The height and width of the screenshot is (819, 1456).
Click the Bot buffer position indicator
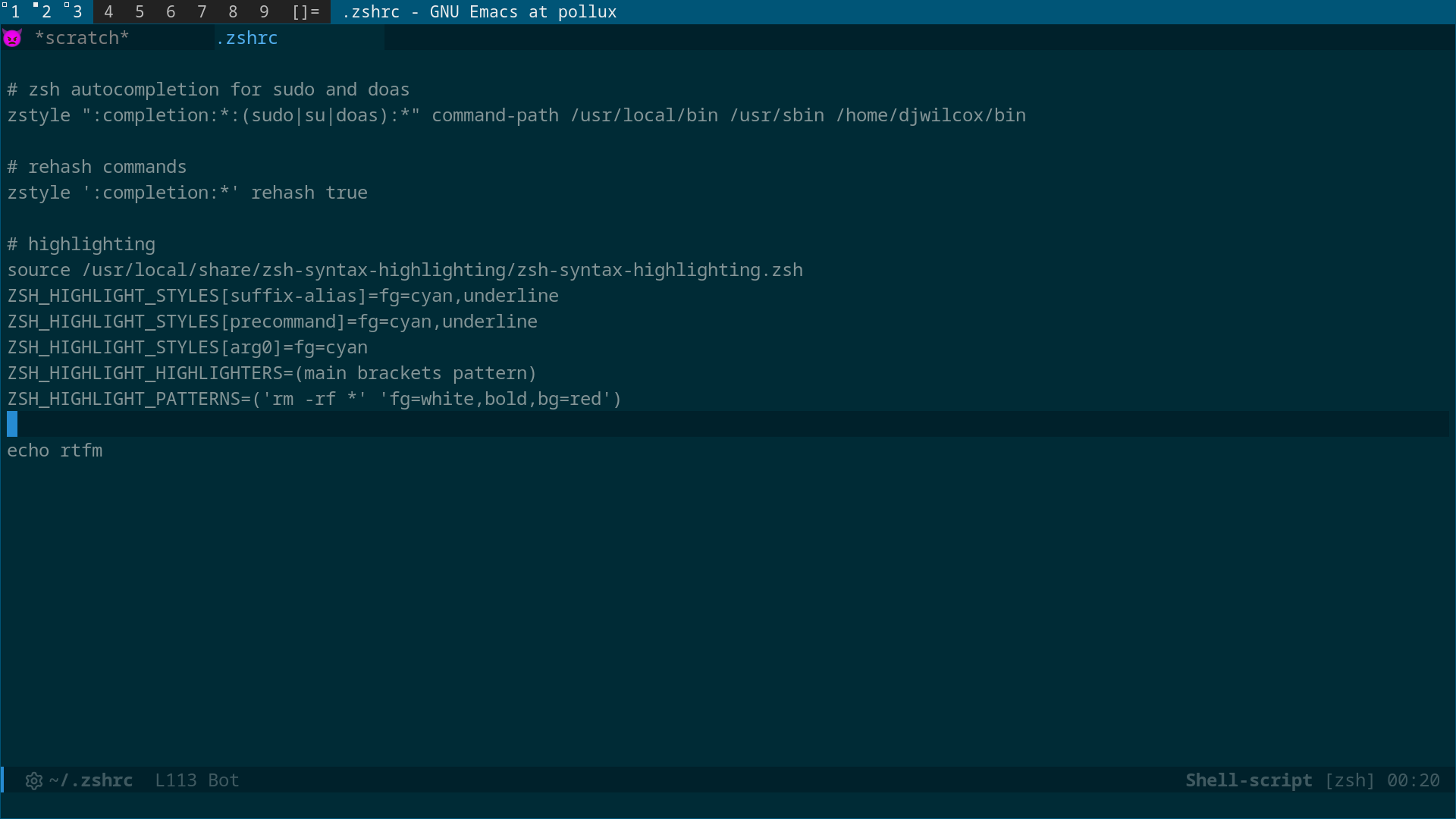(x=224, y=780)
